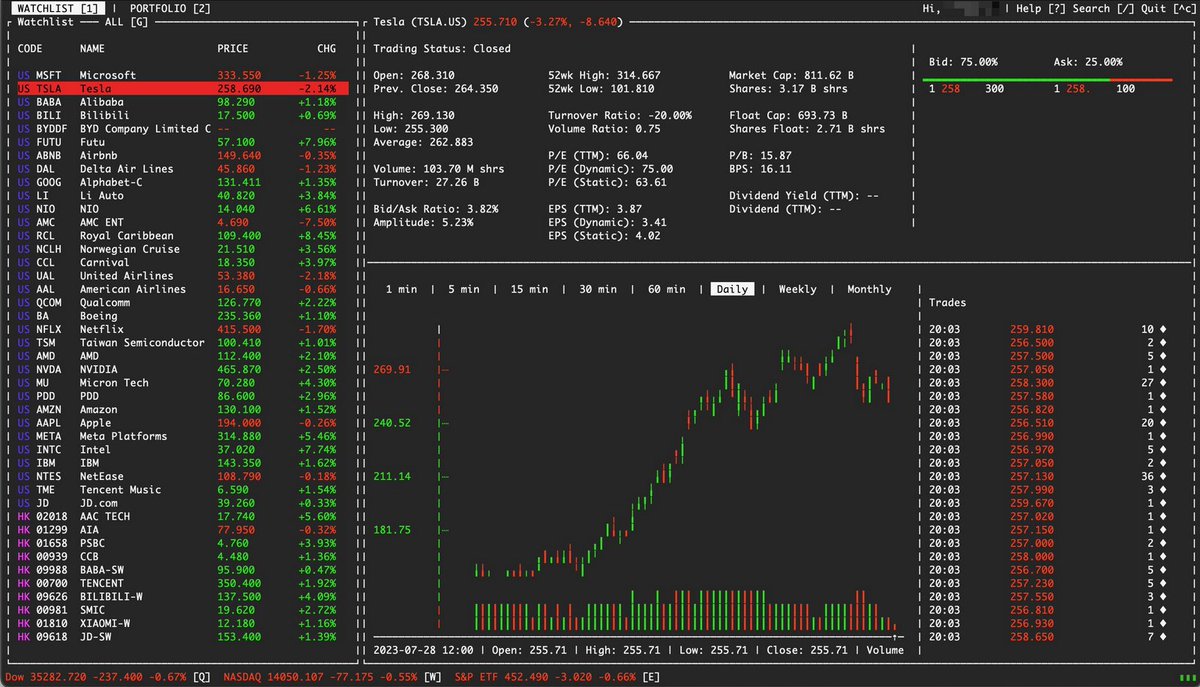Select the BABA Alibaba row

pyautogui.click(x=182, y=102)
